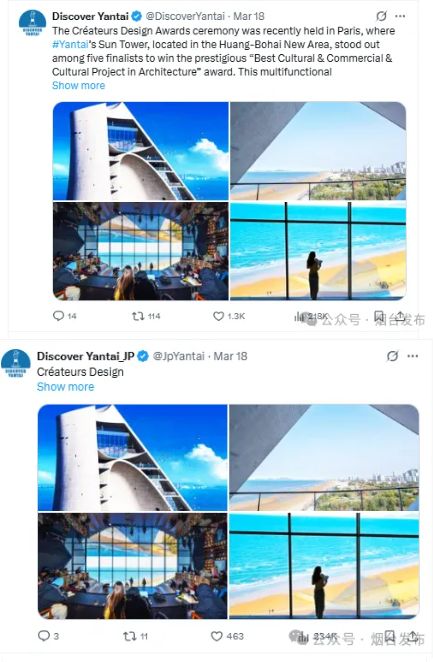Open the Sun Tower exterior photo in first tweet
The width and height of the screenshot is (433, 662).
pos(141,151)
